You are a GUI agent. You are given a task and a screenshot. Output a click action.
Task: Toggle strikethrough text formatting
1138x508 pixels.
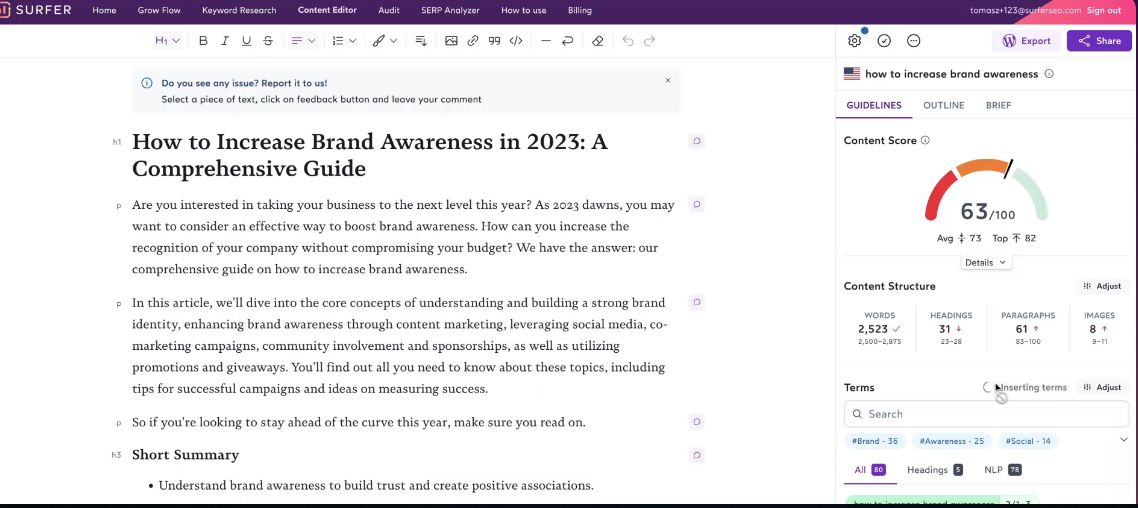tap(268, 41)
